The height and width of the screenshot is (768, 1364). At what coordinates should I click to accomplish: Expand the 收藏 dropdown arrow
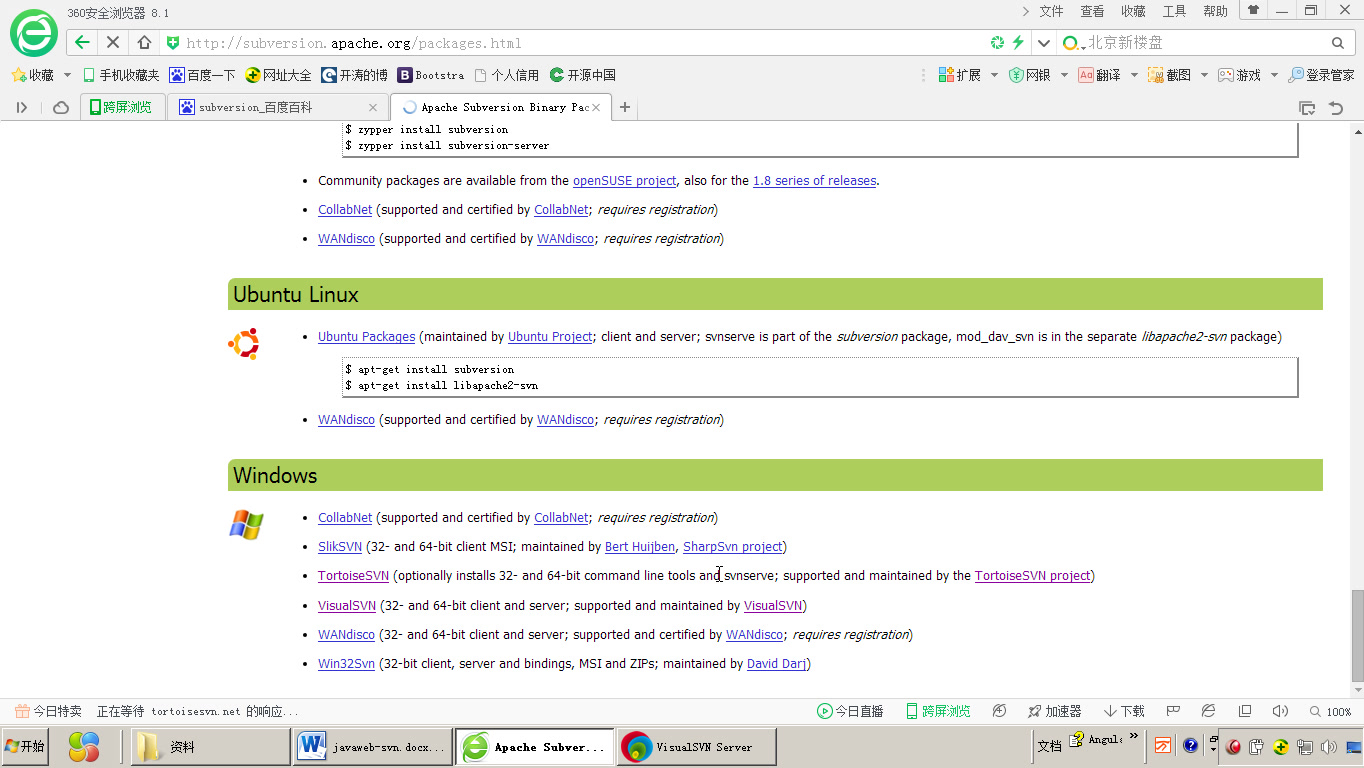point(68,75)
